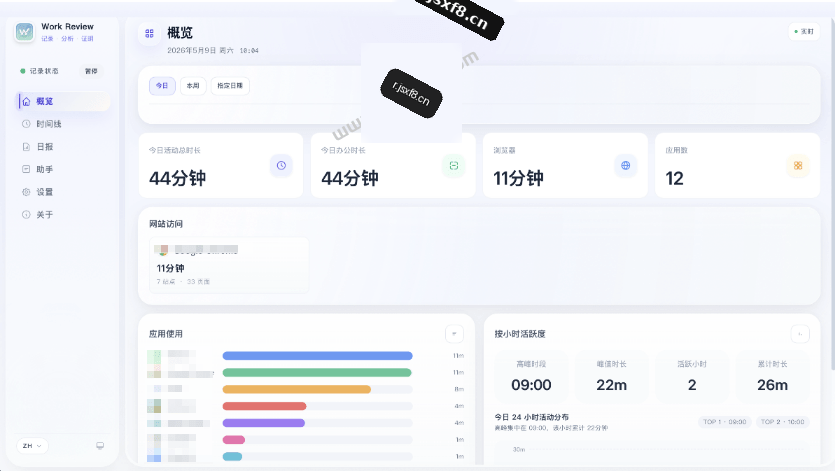Click the 时间线 clock icon in sidebar
Viewport: 835px width, 471px height.
[x=26, y=124]
